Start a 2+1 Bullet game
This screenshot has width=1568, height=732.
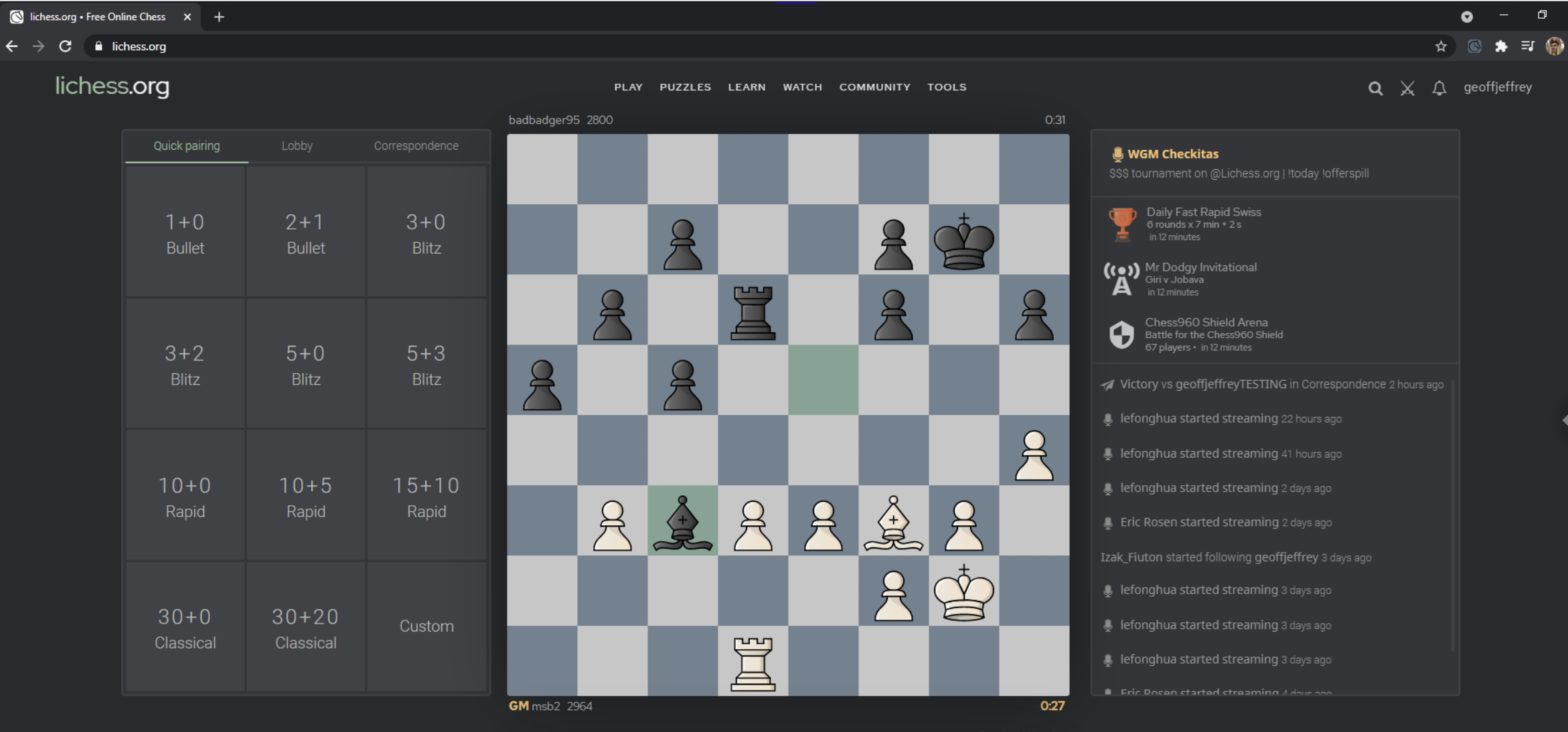pyautogui.click(x=306, y=232)
